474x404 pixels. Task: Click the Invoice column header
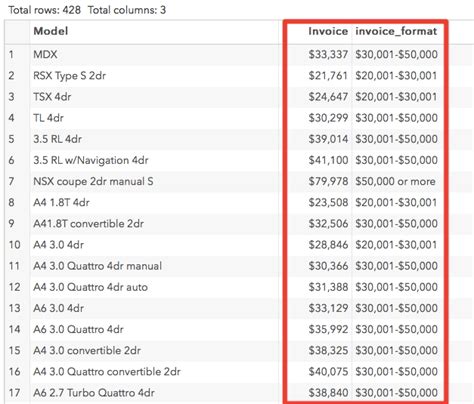coord(328,31)
